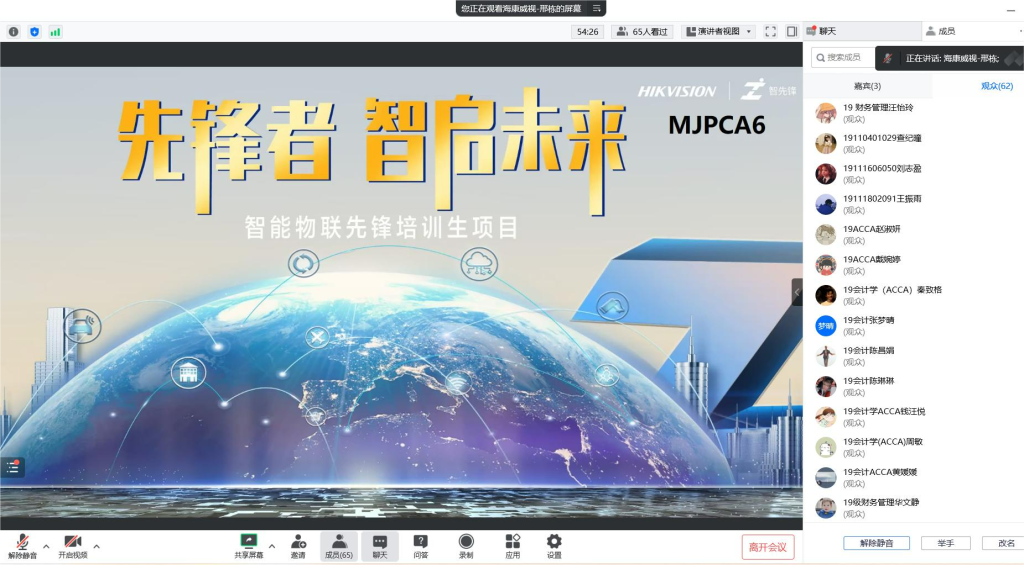Screen dimensions: 1024x565
Task: Switch to the Guests (3) tab
Action: [867, 86]
